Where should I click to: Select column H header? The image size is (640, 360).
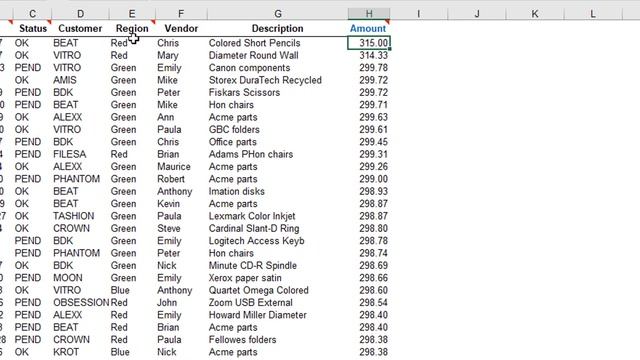pos(369,14)
